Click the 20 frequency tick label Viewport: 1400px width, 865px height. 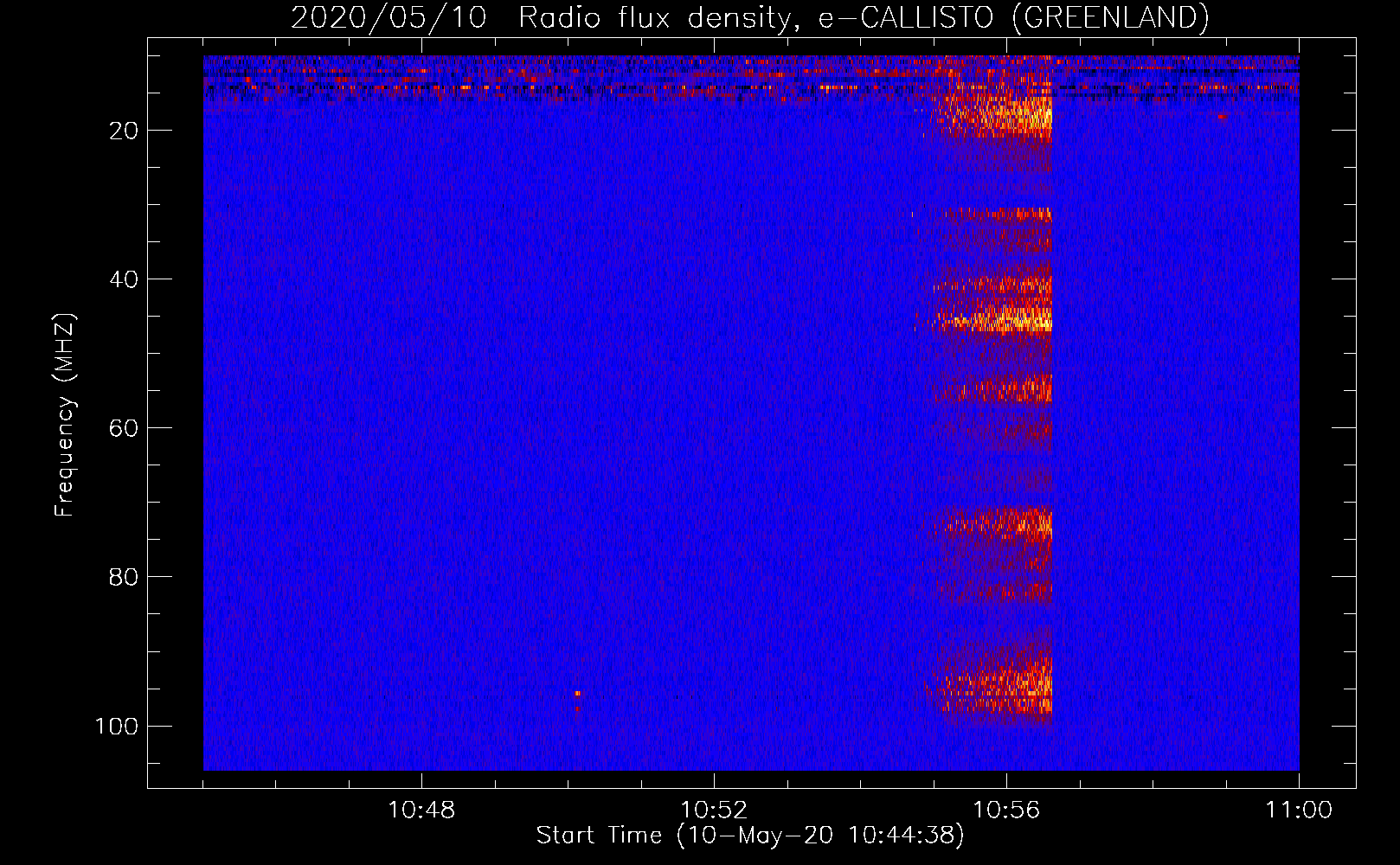124,131
